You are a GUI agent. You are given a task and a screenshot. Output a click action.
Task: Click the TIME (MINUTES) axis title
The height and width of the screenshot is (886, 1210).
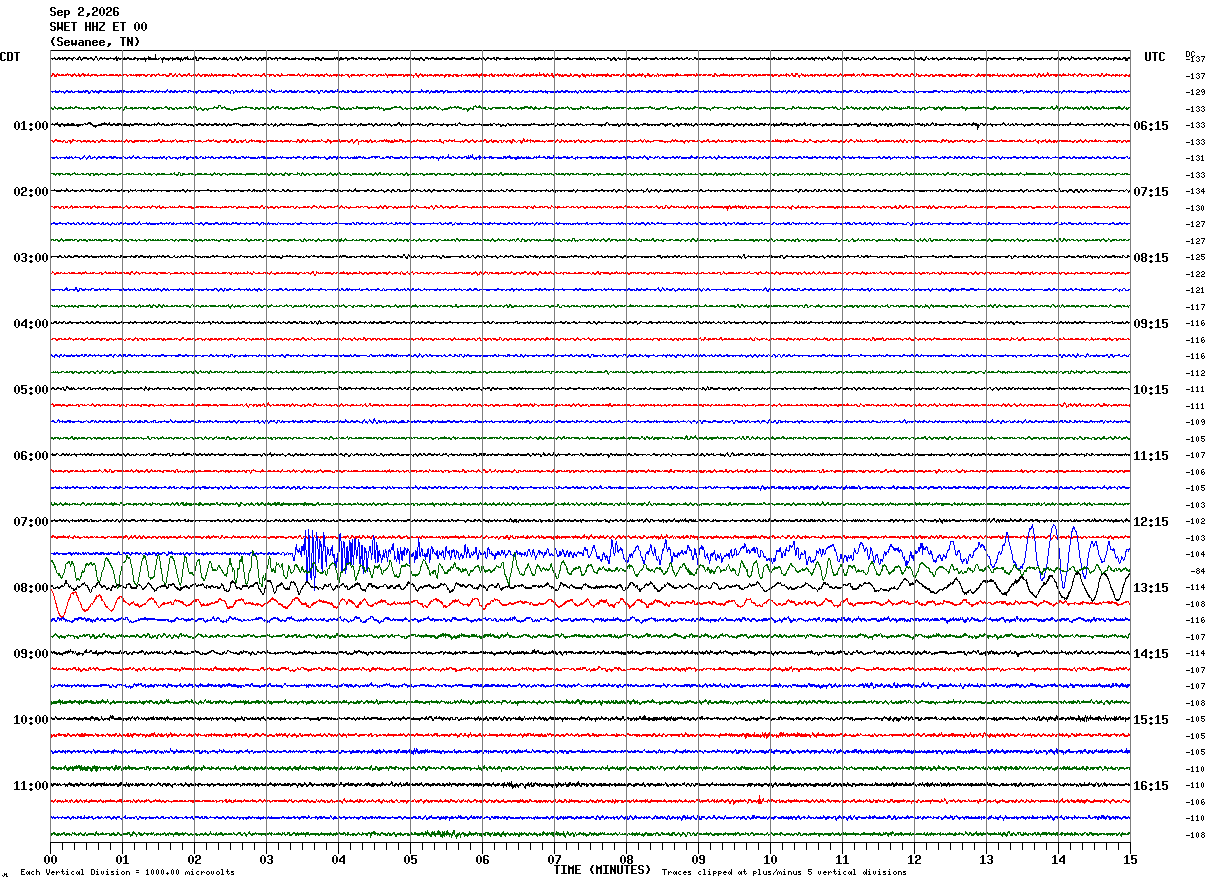pyautogui.click(x=602, y=870)
